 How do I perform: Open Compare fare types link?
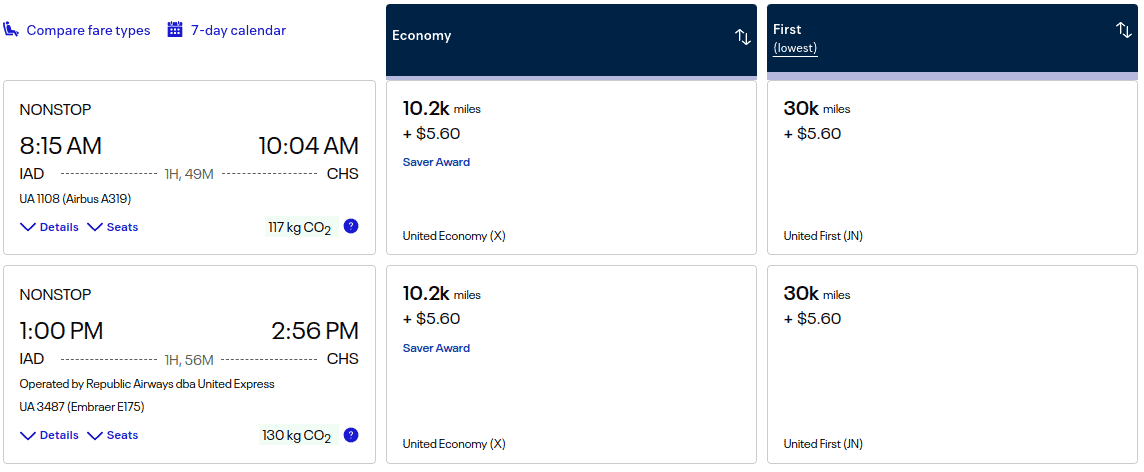pyautogui.click(x=88, y=30)
